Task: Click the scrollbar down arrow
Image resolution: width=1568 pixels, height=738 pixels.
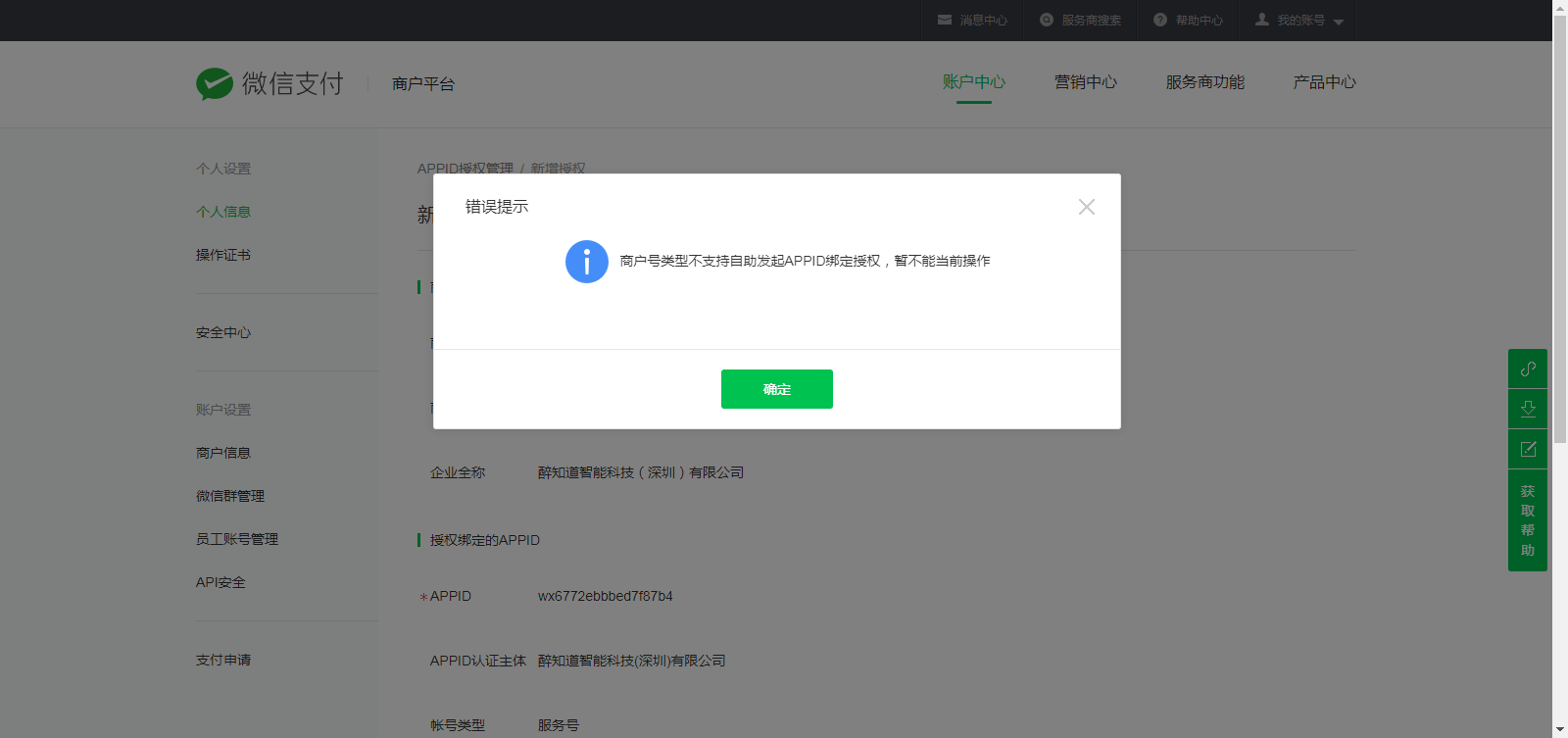Action: coord(1560,730)
